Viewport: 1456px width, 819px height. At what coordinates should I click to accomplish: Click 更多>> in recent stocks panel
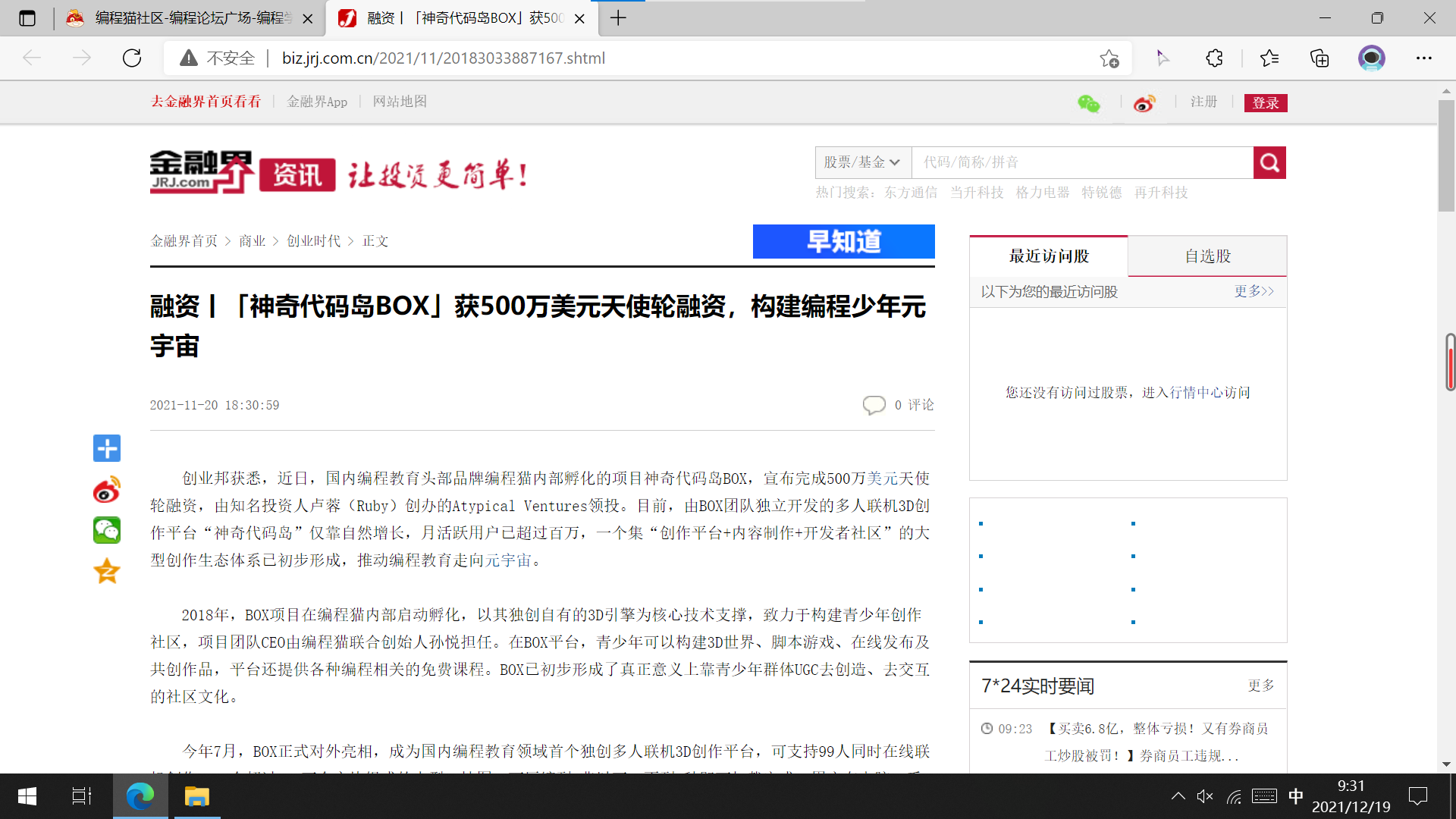1254,291
